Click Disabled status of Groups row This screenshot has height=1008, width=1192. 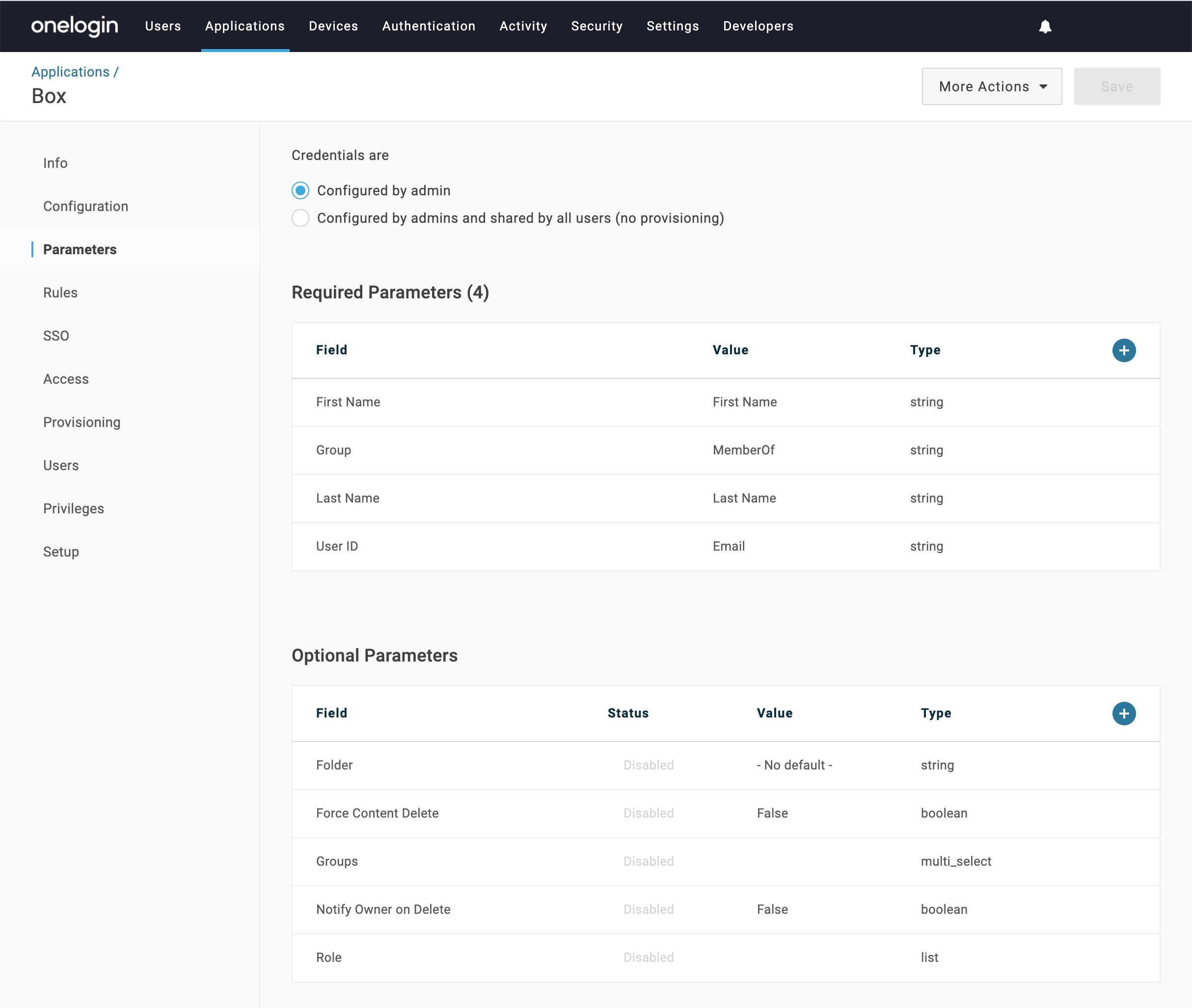(x=649, y=861)
